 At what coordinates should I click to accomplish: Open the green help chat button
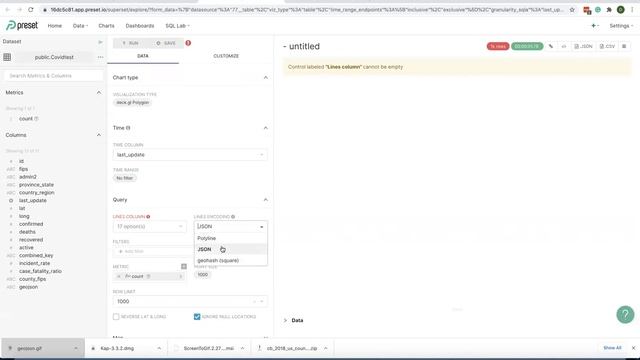[625, 315]
